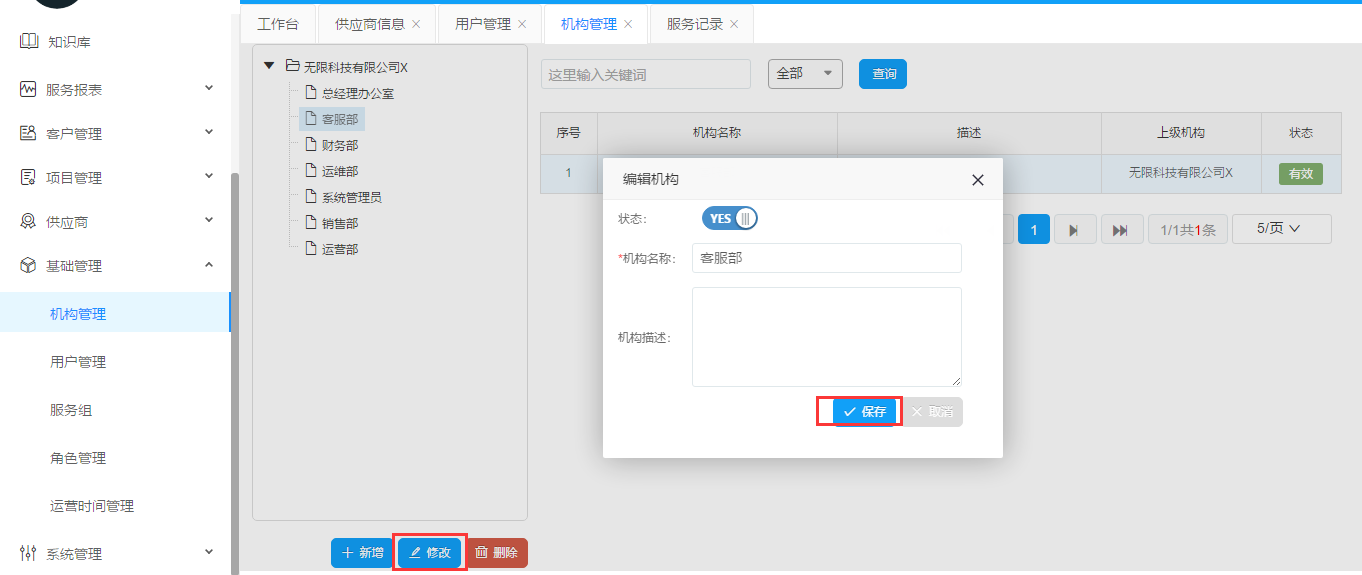The width and height of the screenshot is (1362, 575).
Task: Open 角色管理 in the sidebar menu
Action: coord(78,458)
